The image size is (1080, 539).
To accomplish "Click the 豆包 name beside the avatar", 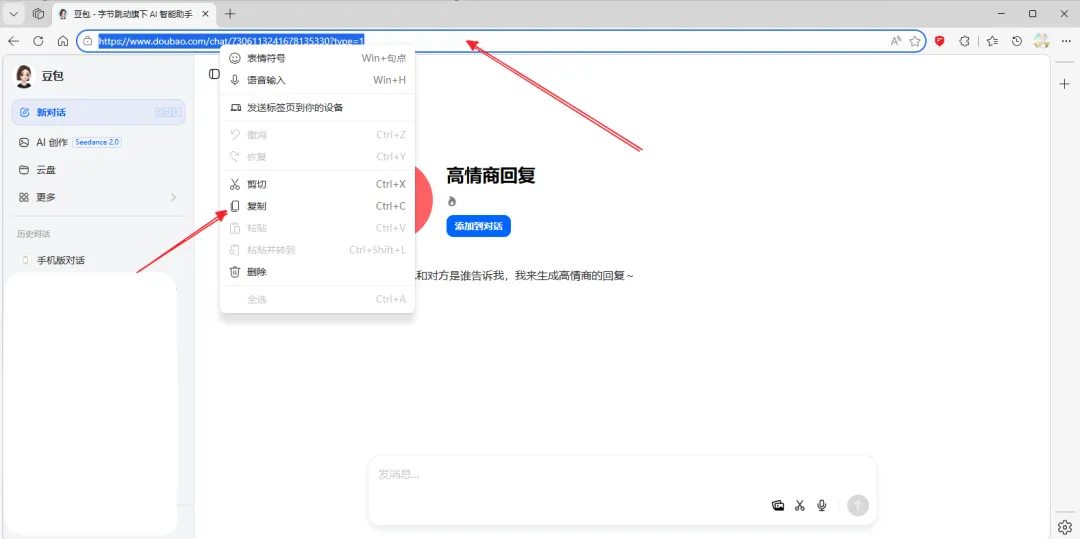I will tap(53, 76).
